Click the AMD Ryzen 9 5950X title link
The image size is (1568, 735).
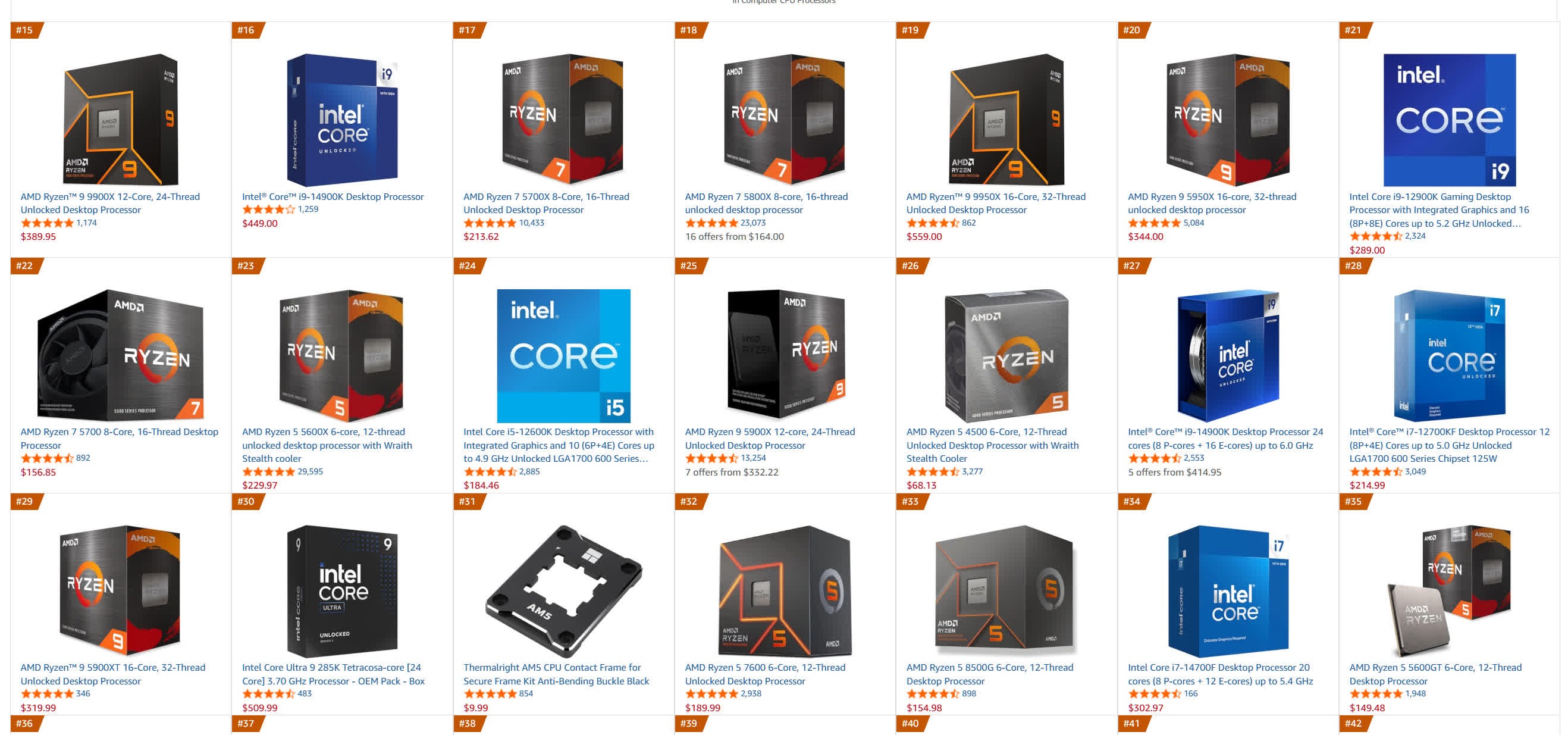coord(1212,203)
